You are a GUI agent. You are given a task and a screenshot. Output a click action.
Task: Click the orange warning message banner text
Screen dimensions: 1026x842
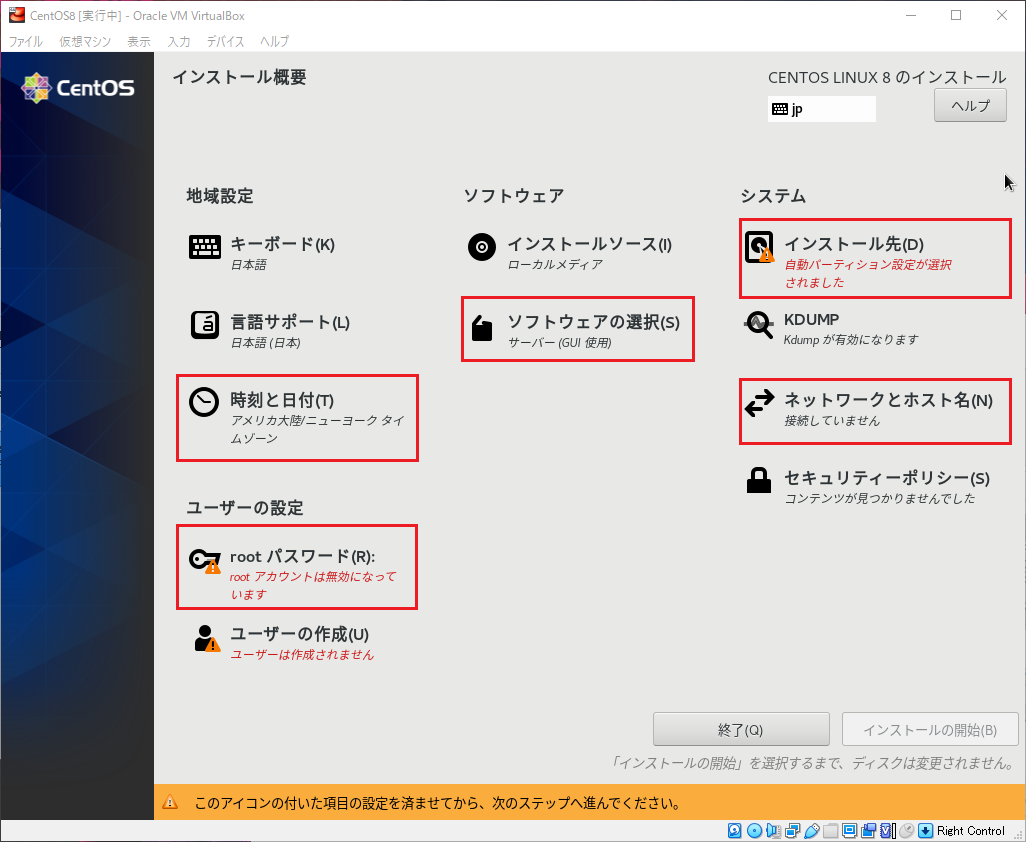point(438,803)
